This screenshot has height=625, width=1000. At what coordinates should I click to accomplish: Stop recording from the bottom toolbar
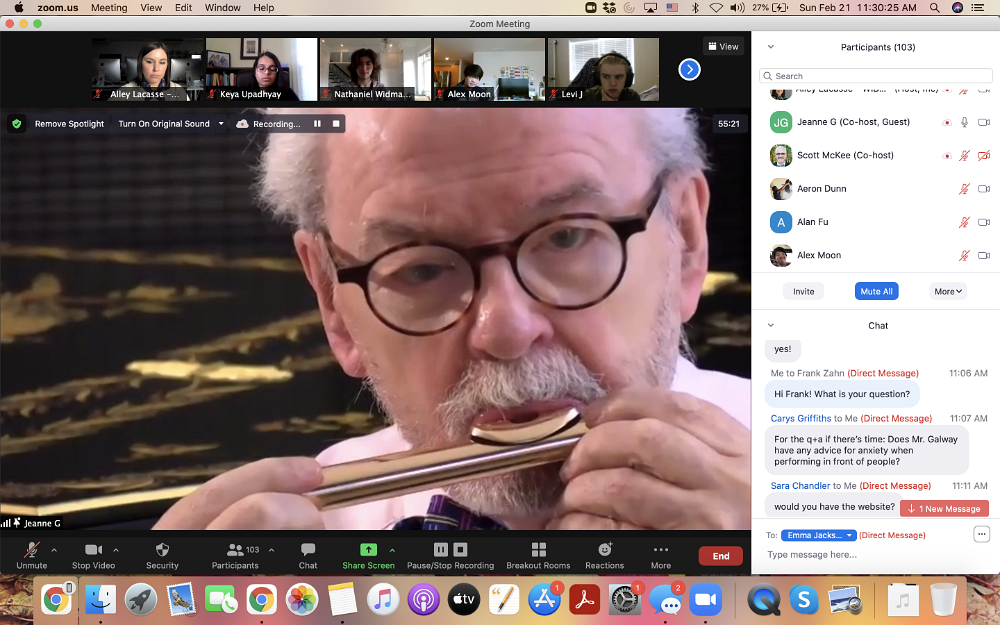(x=460, y=549)
